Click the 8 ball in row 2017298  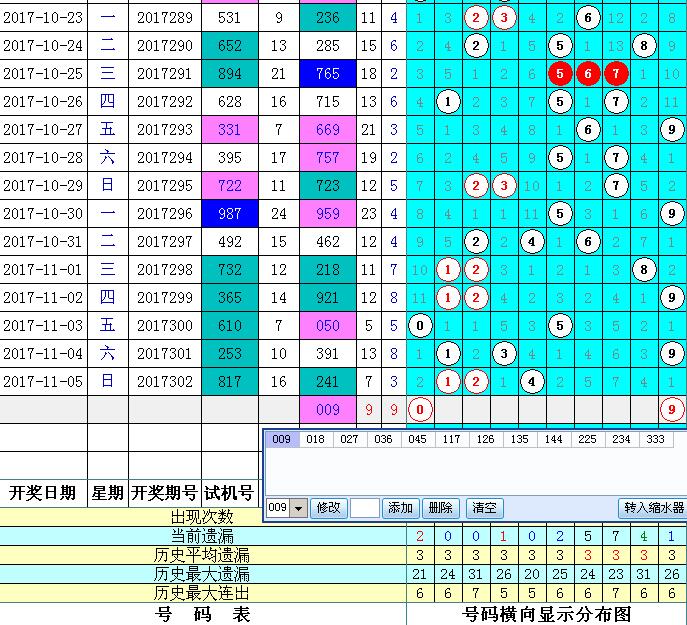pyautogui.click(x=644, y=270)
